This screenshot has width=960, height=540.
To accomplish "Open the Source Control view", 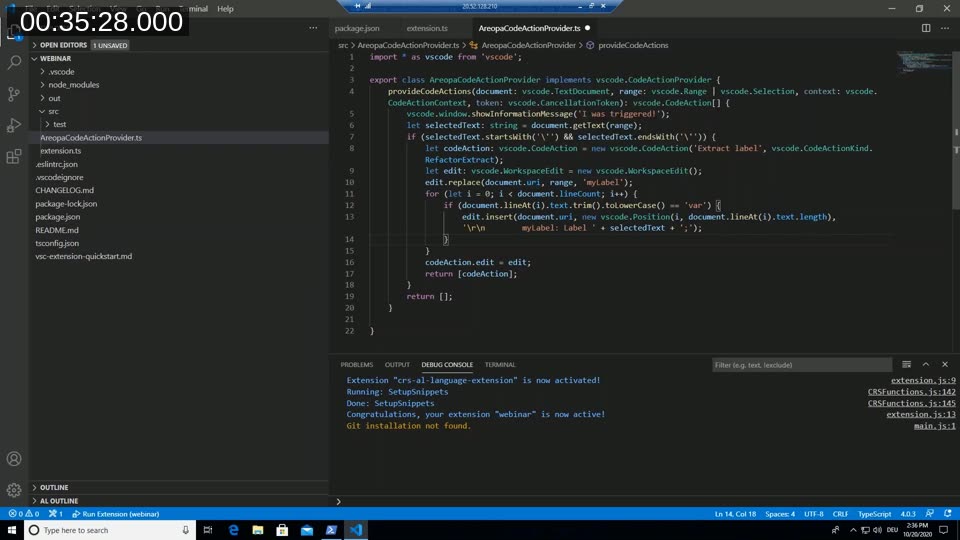I will click(14, 94).
